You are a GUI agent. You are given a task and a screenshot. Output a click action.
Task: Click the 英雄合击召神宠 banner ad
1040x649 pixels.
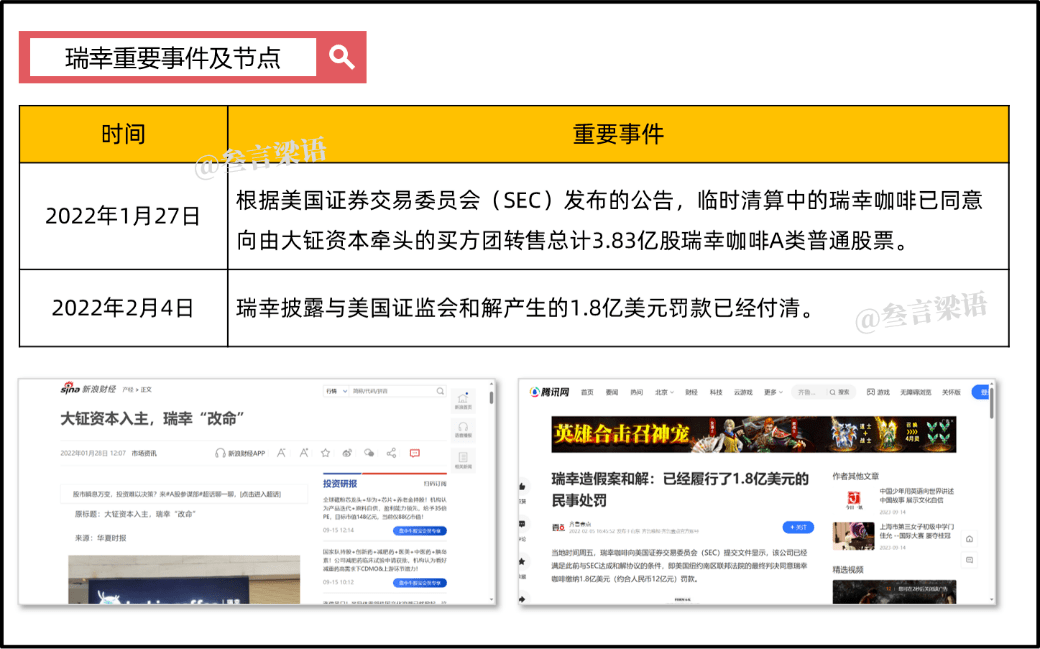753,434
